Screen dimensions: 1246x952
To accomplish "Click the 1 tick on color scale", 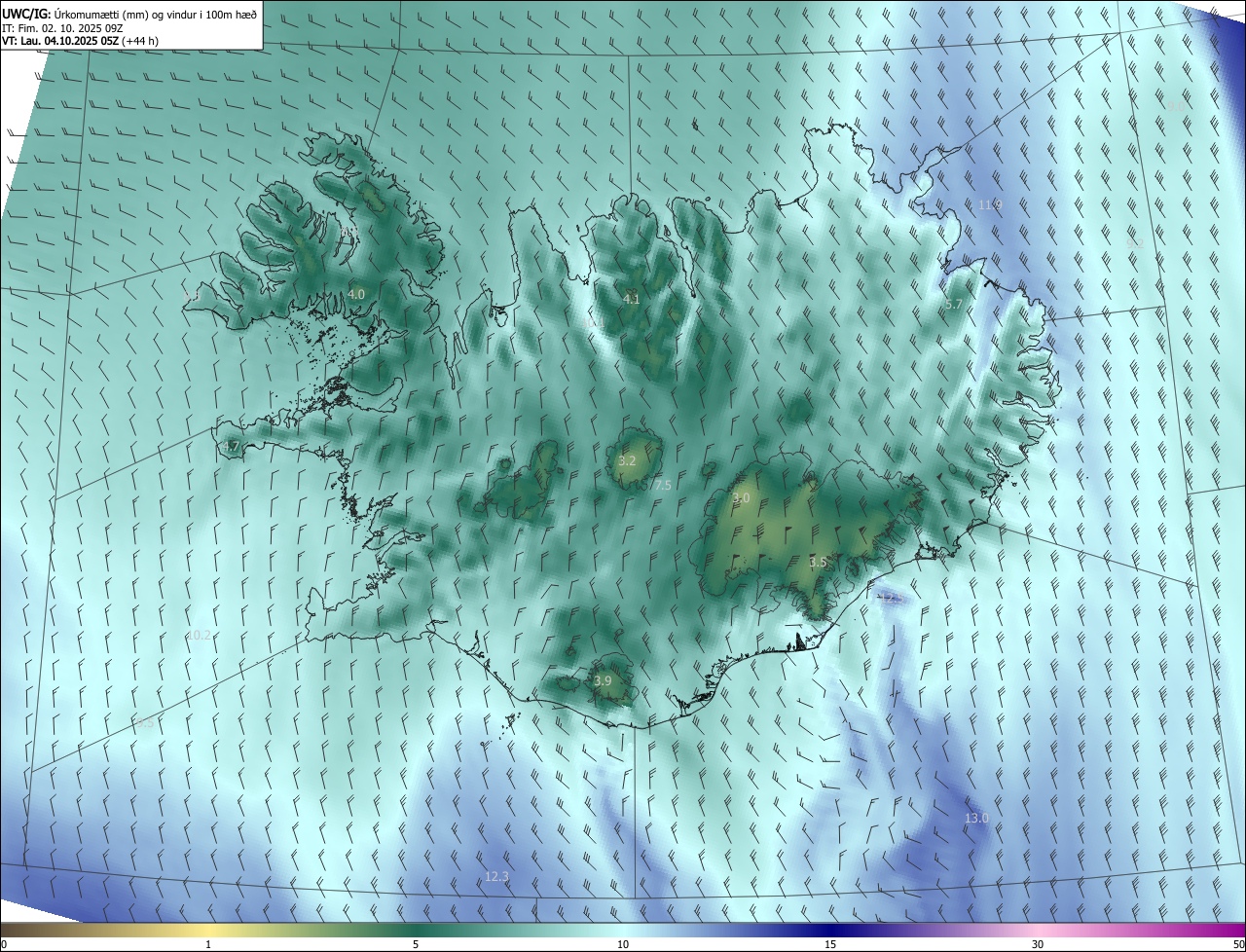I will [208, 945].
